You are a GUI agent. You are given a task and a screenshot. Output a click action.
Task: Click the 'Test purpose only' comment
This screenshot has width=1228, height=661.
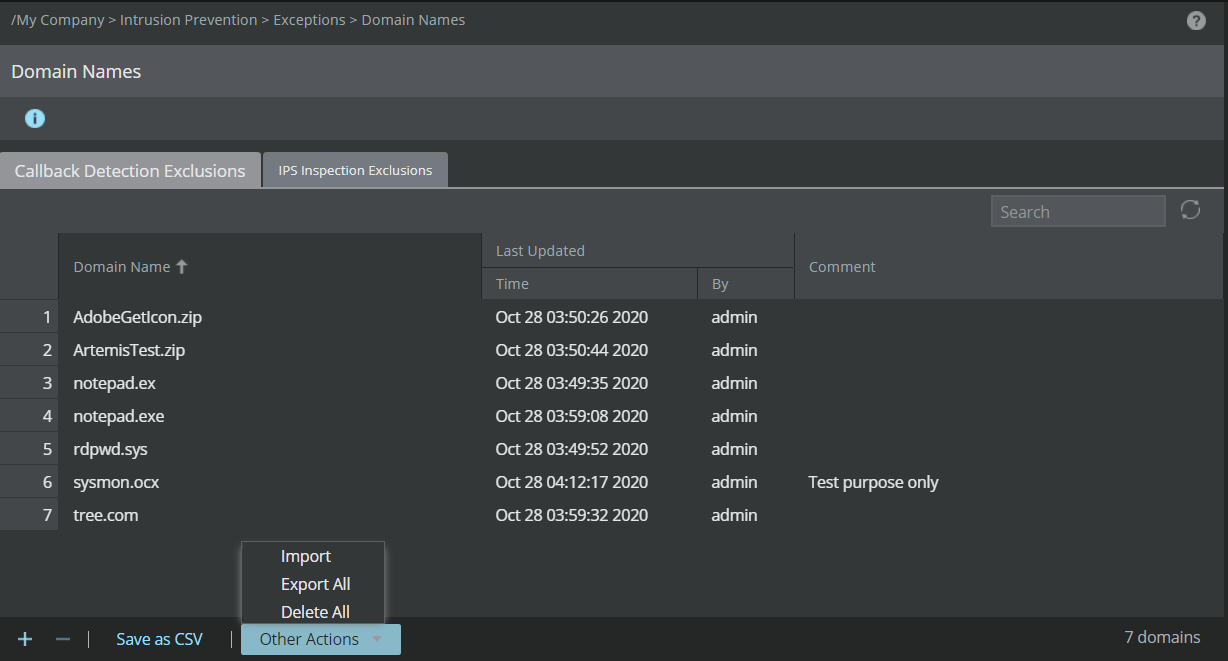873,482
